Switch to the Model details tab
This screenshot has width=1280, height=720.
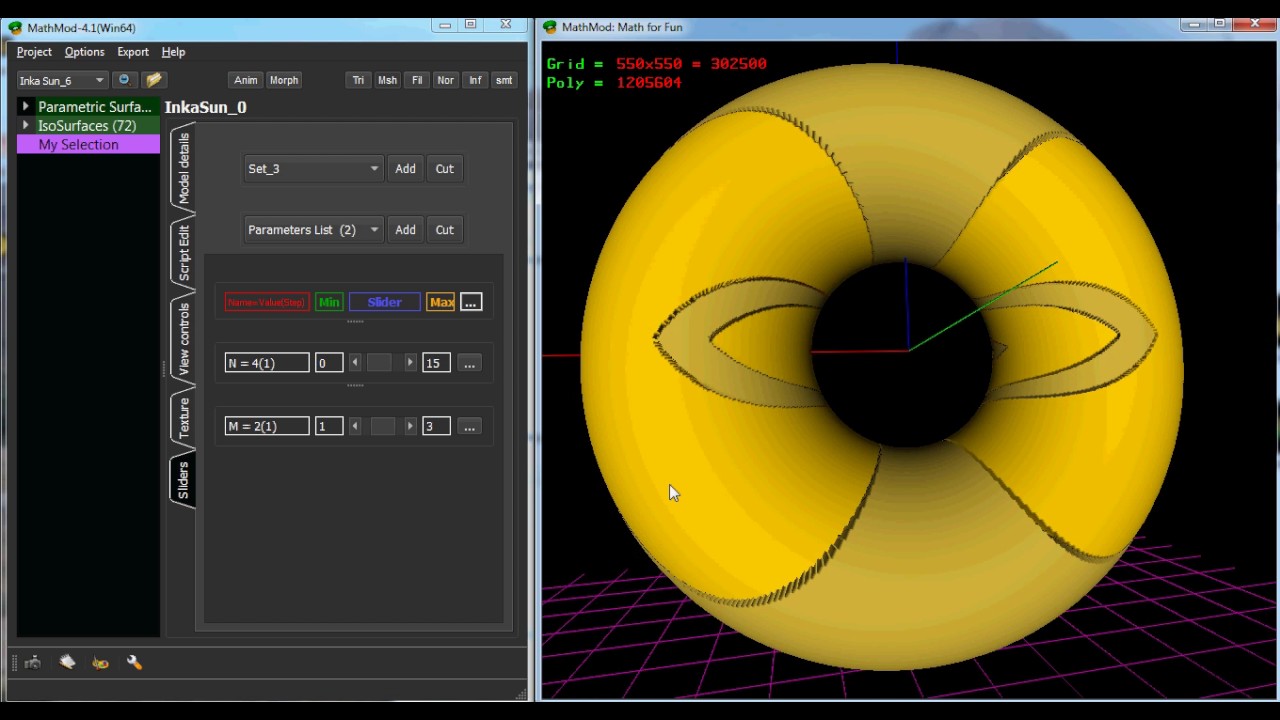click(183, 168)
